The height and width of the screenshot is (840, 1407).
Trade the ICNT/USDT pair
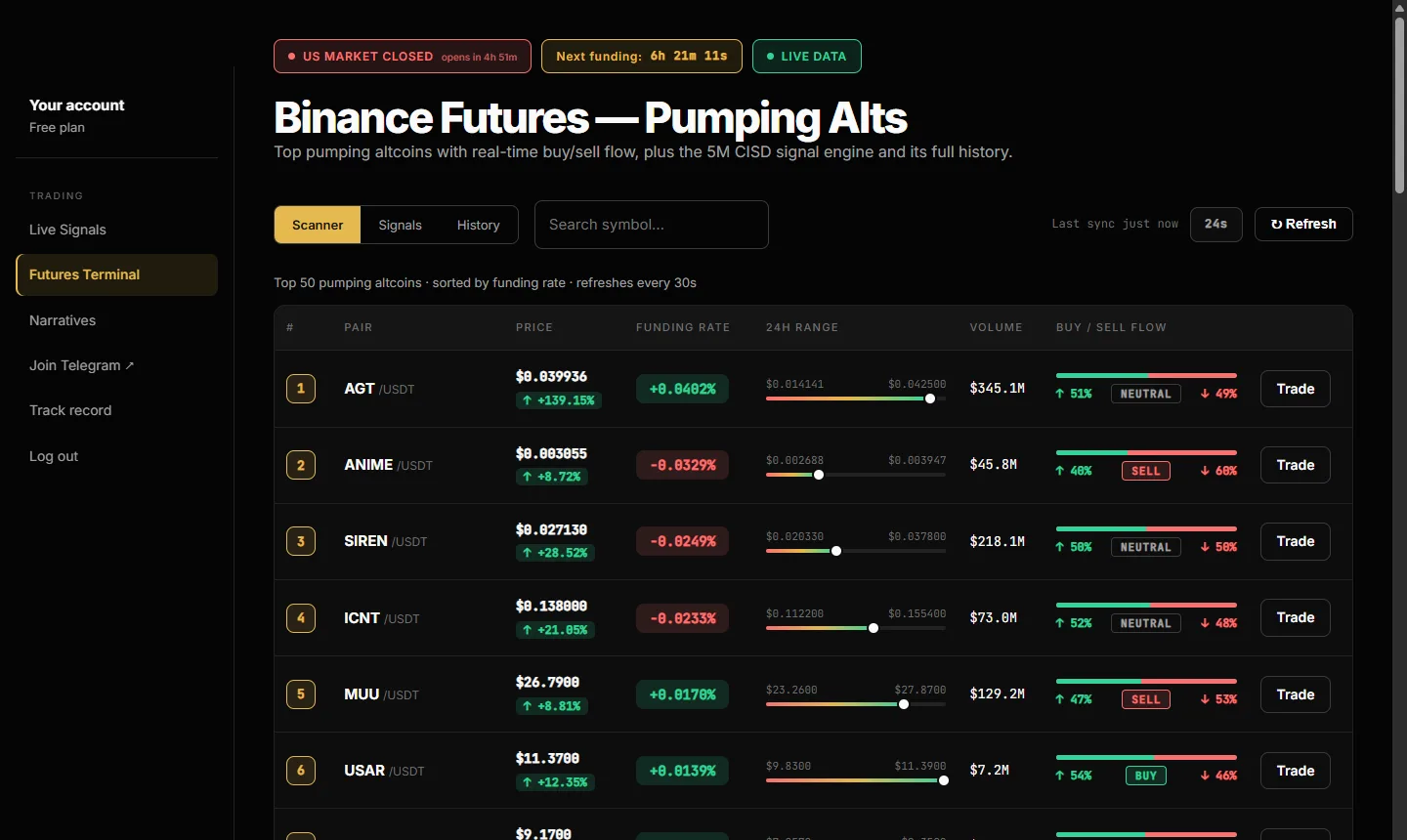pyautogui.click(x=1296, y=617)
